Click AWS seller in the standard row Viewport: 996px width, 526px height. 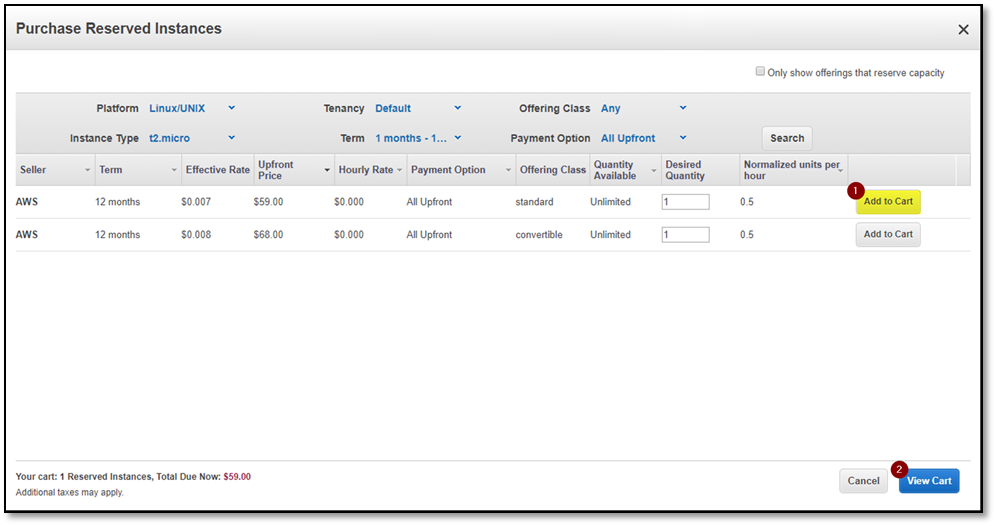(27, 202)
